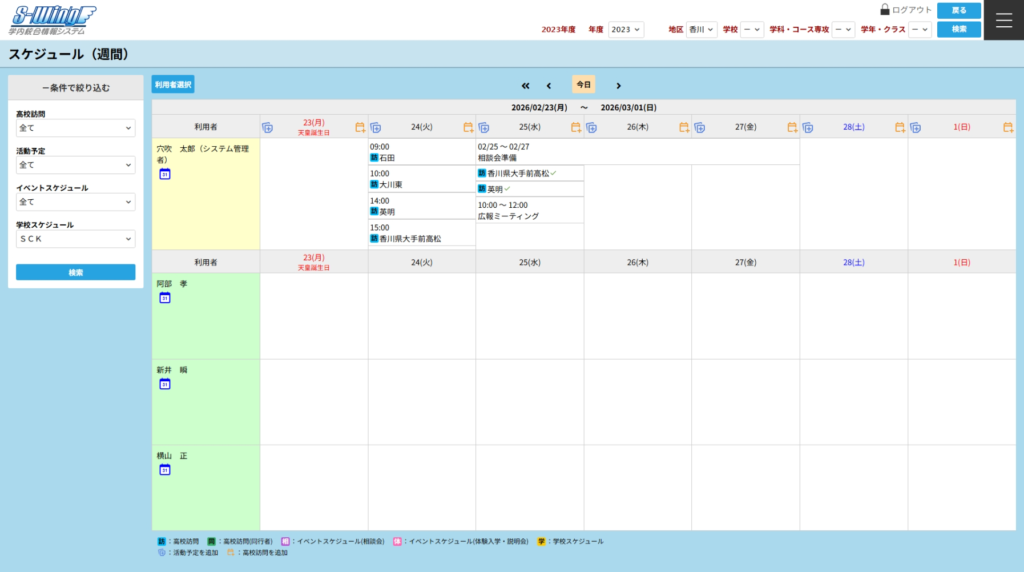Click the ログアウト lock icon
The width and height of the screenshot is (1024, 572).
tap(885, 10)
